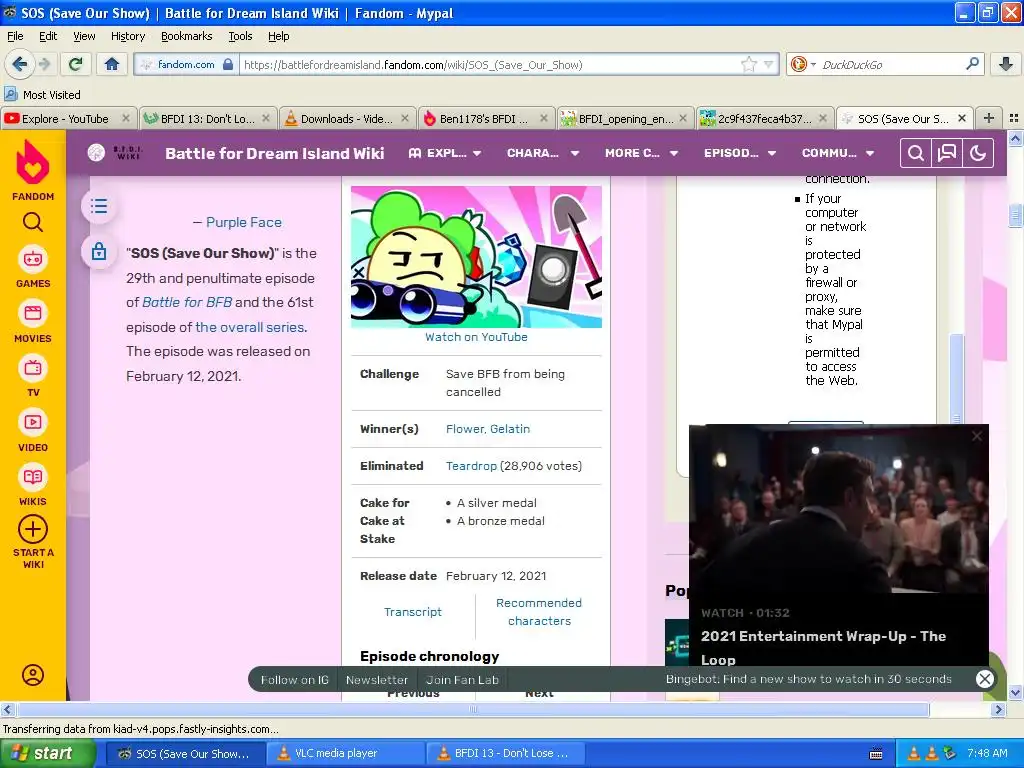Screen dimensions: 1024x768
Task: Open the File menu
Action: [15, 36]
